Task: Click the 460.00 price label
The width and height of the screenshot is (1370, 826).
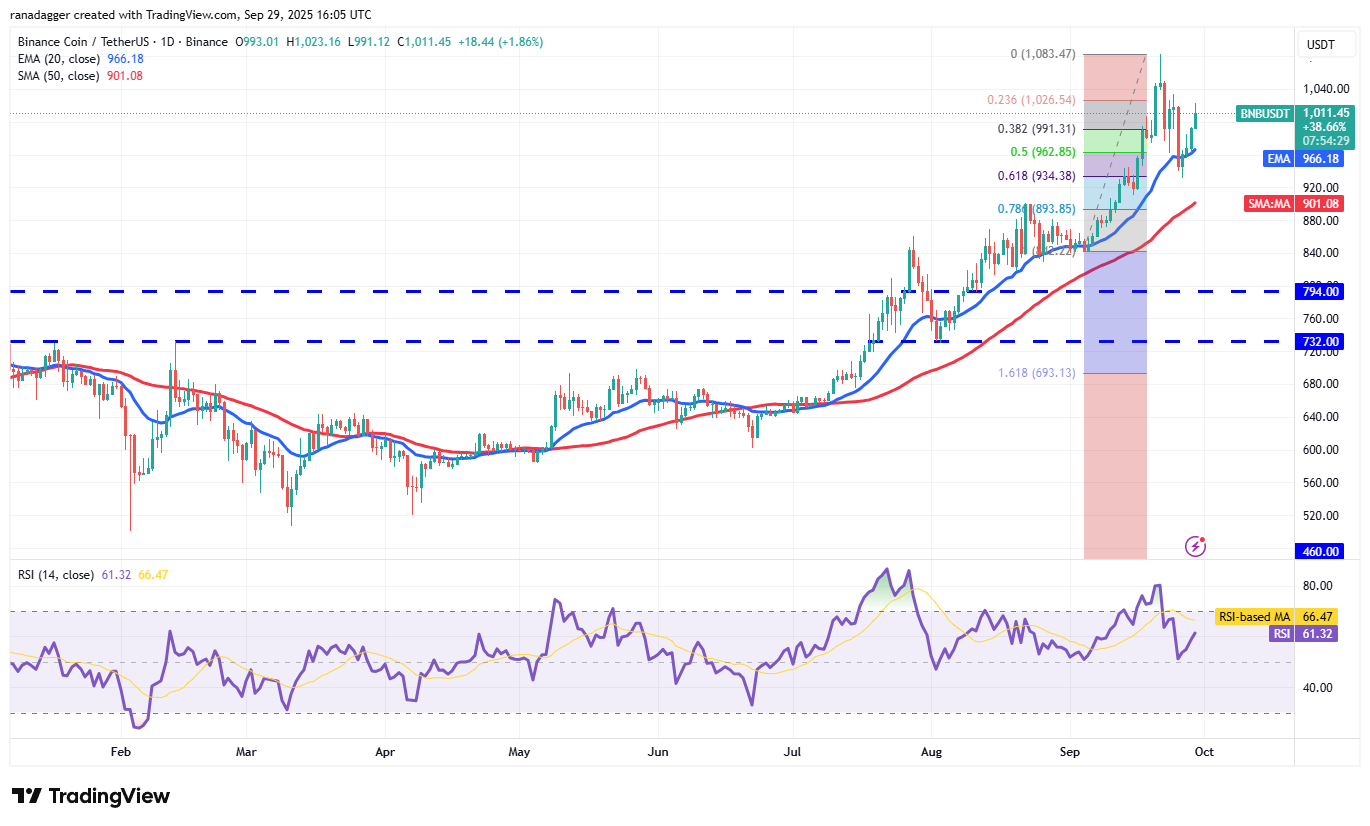Action: tap(1319, 551)
